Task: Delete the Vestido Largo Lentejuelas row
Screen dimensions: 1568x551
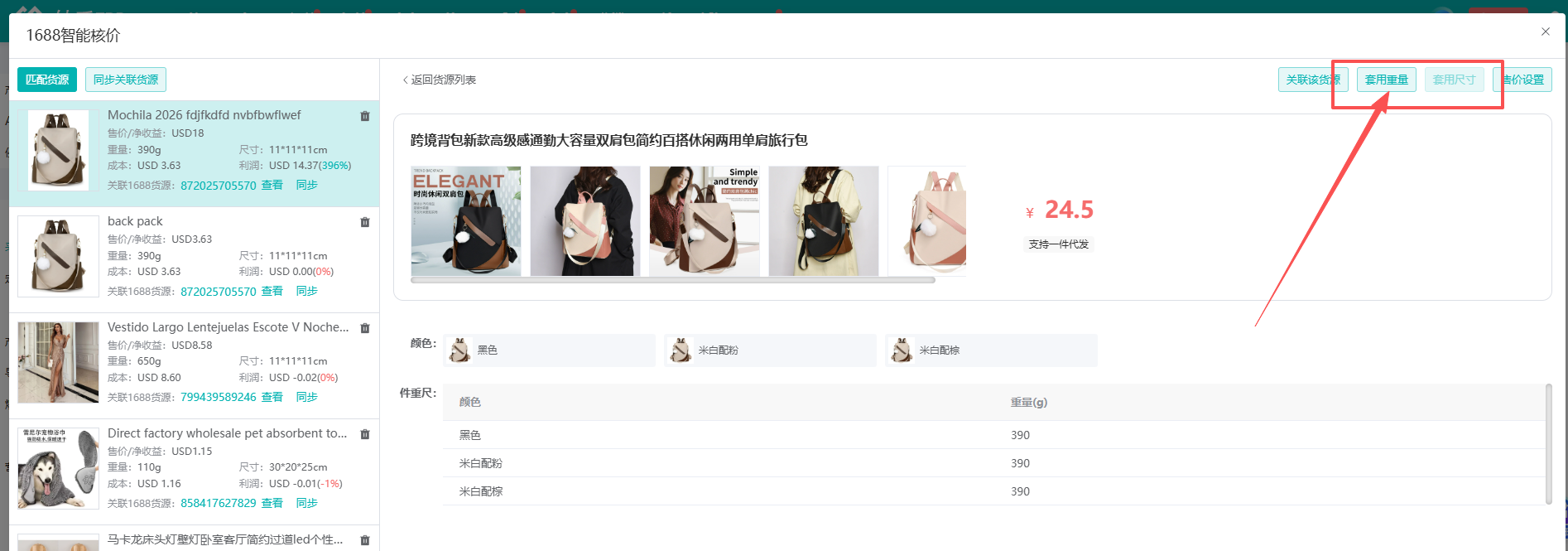Action: tap(365, 328)
